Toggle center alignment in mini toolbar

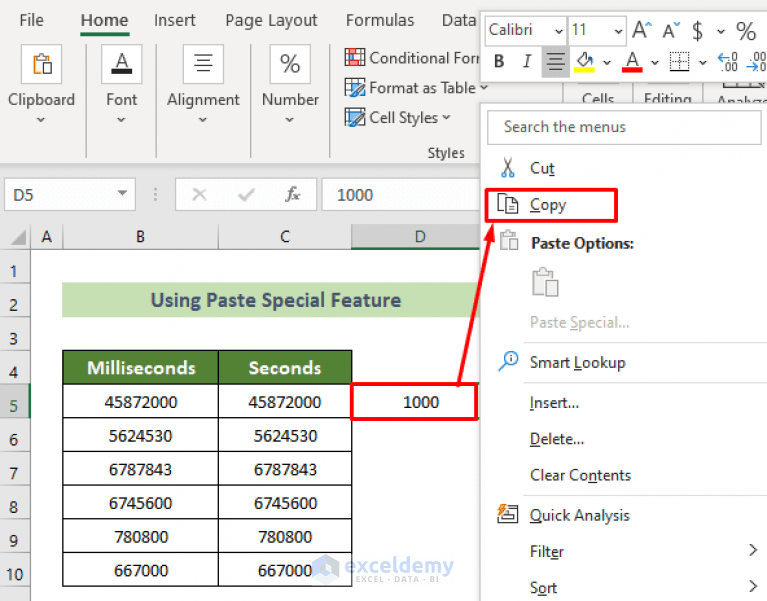(555, 62)
